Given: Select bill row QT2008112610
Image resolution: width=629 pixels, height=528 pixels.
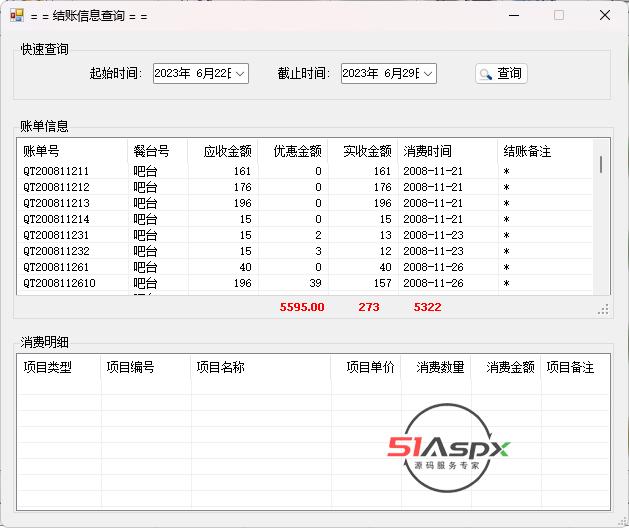Looking at the screenshot, I should point(59,283).
